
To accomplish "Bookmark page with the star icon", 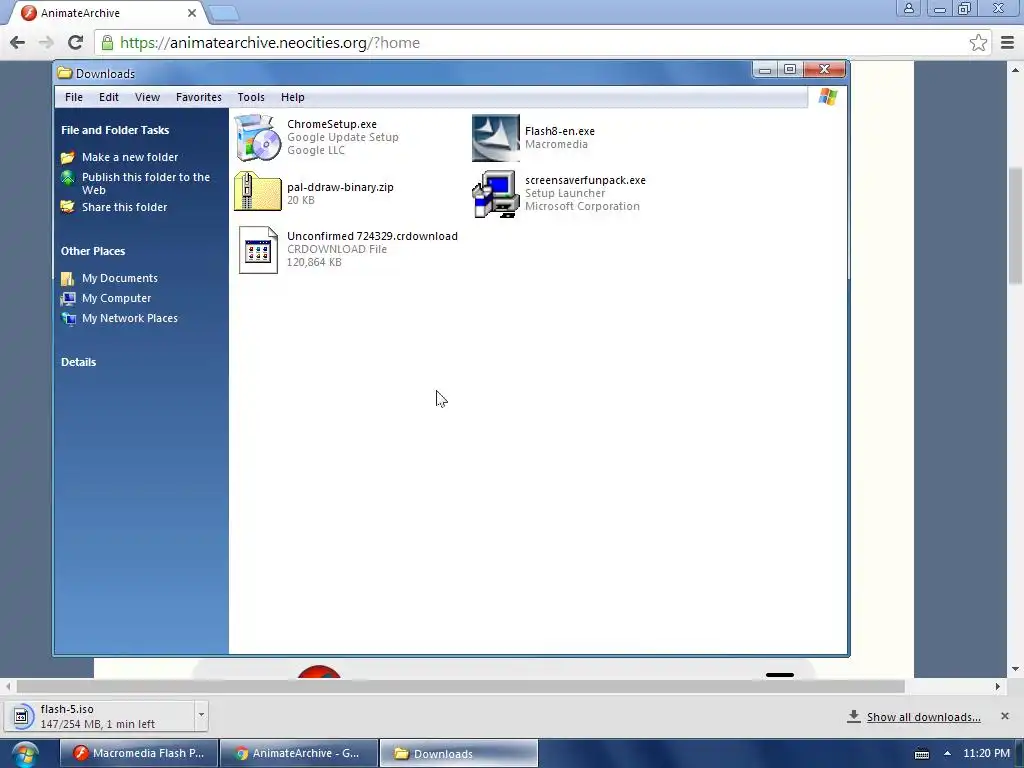I will pos(978,42).
